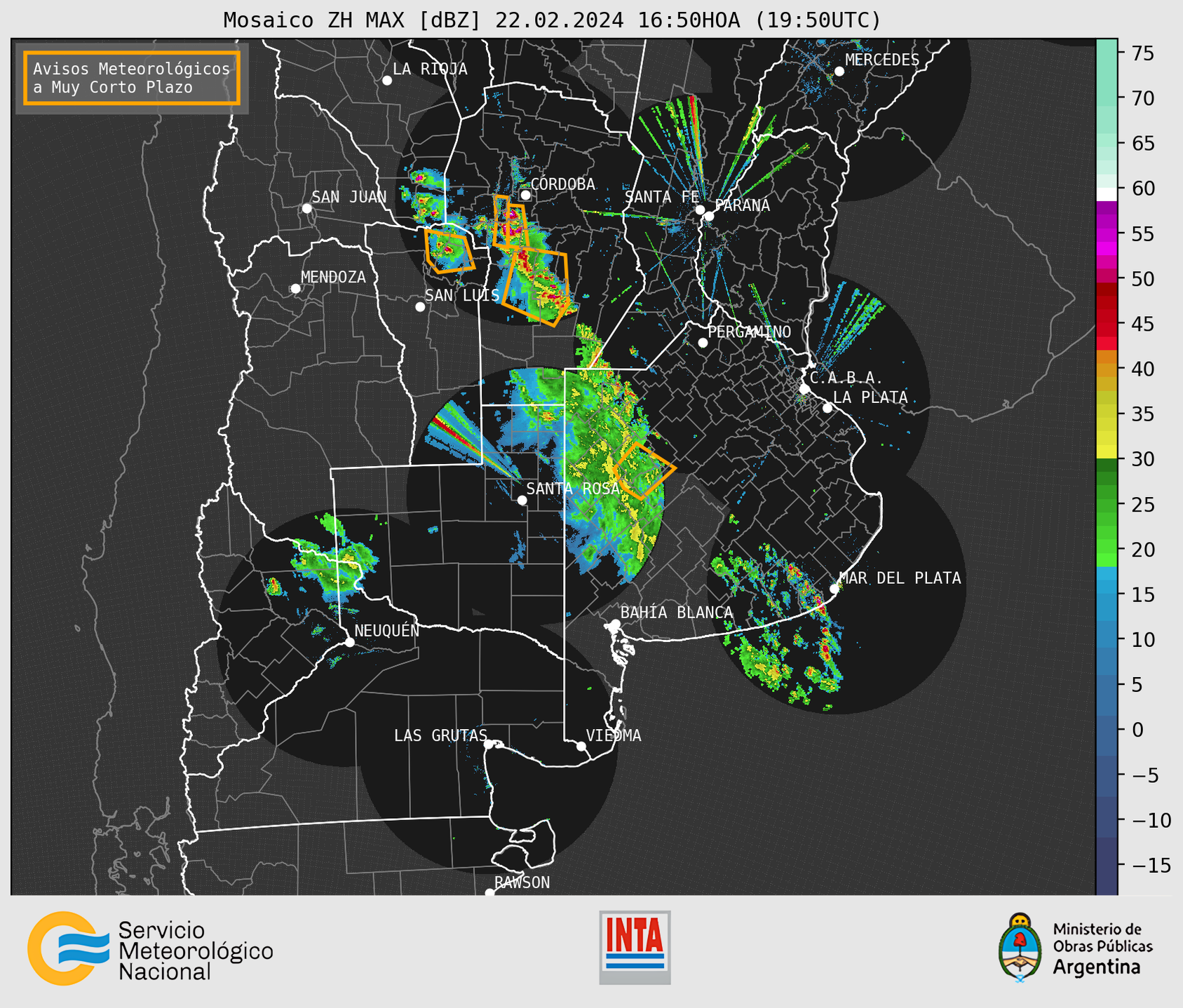Click the orange warning polygon near Santa Rosa
Screen dimensions: 1183x1008
tap(644, 471)
